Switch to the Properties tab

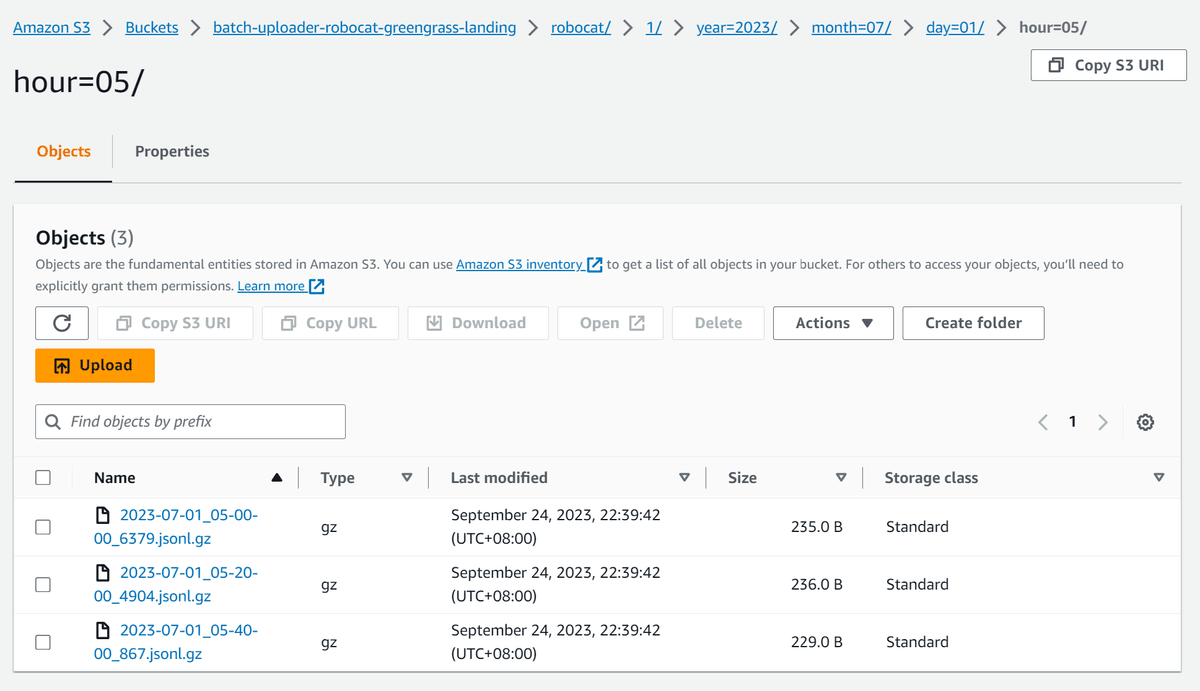(x=172, y=151)
